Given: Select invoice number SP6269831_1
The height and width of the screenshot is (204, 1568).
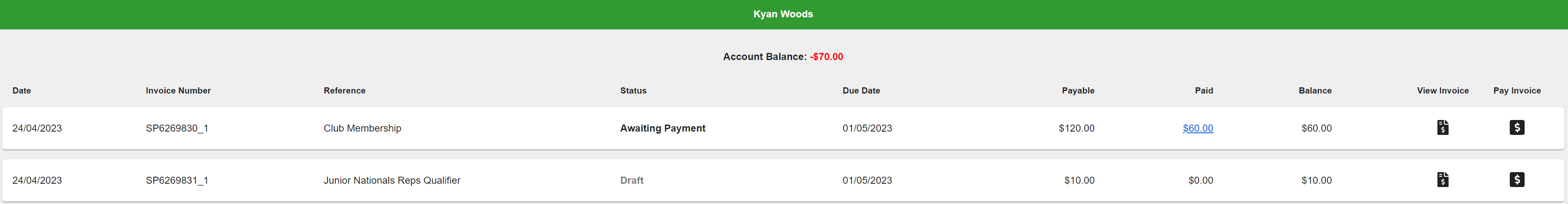Looking at the screenshot, I should point(177,181).
